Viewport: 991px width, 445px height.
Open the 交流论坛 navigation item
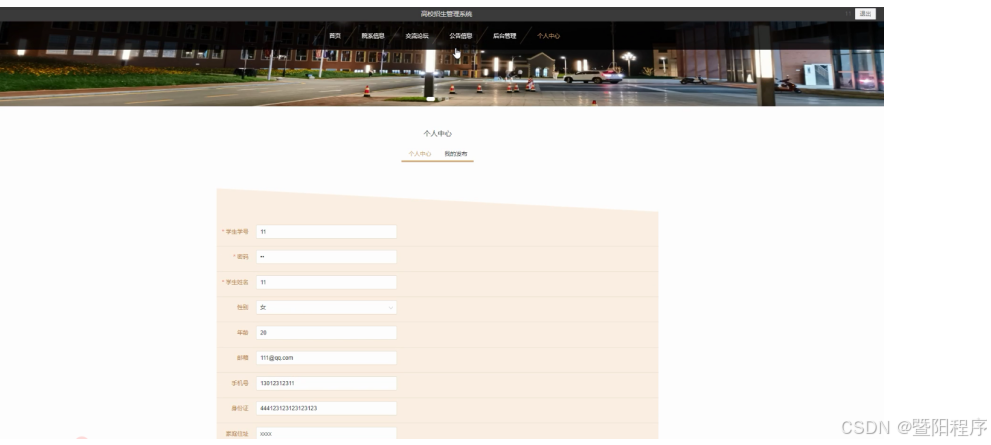[x=417, y=36]
